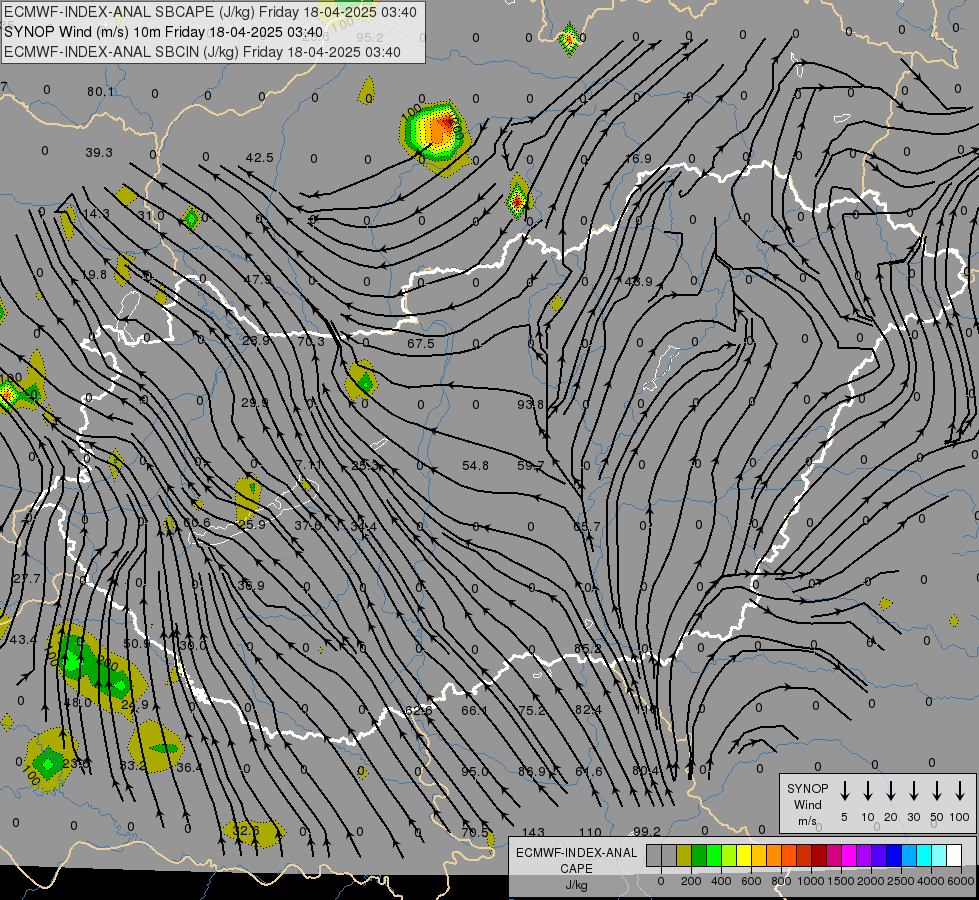
Task: Click the map value '143'
Action: (533, 832)
